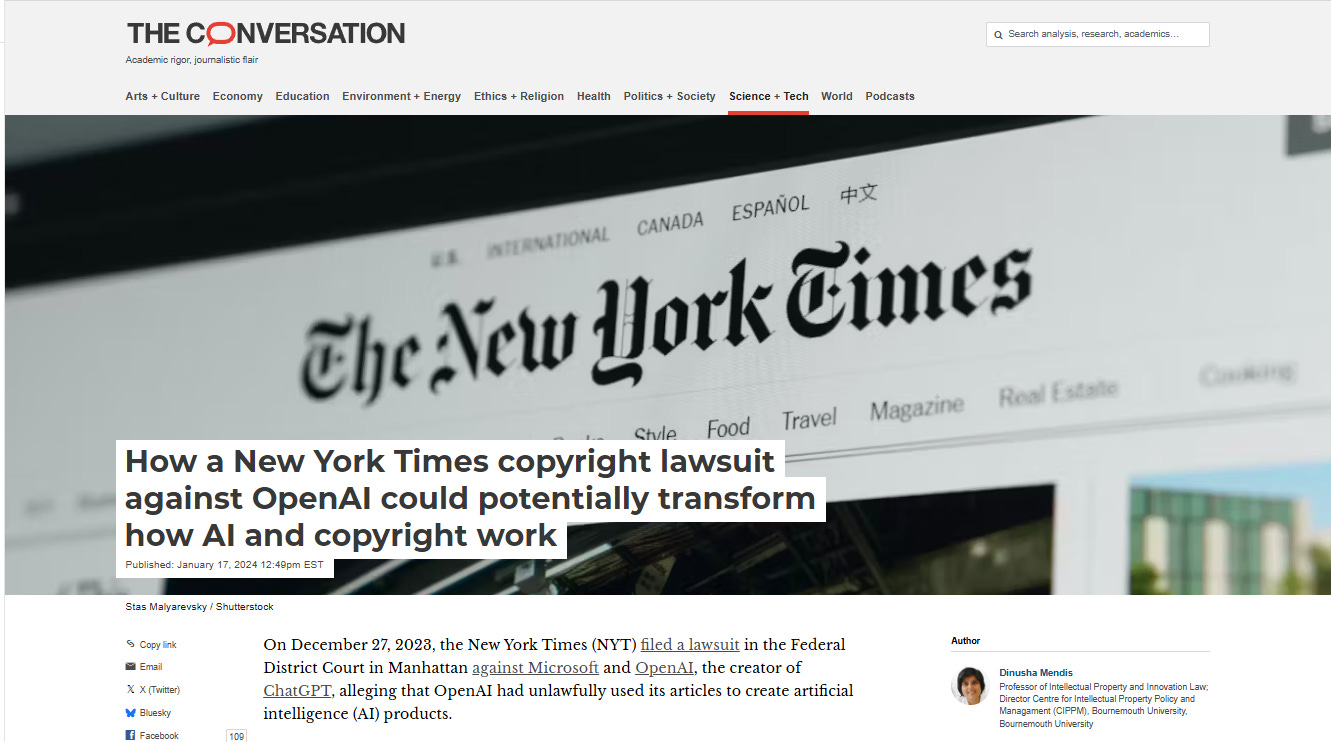Click the published date January 17, 2024

tap(224, 565)
